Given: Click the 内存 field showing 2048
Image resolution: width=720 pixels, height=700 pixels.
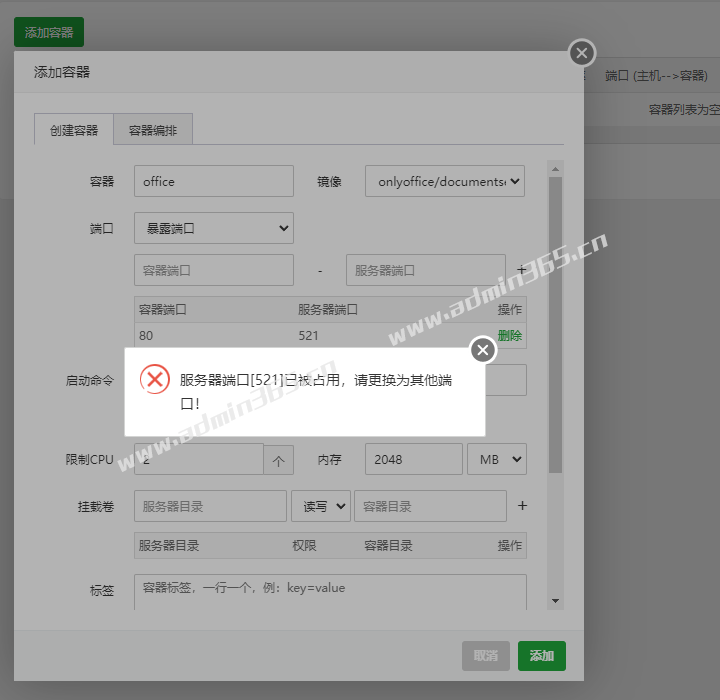Looking at the screenshot, I should point(414,459).
